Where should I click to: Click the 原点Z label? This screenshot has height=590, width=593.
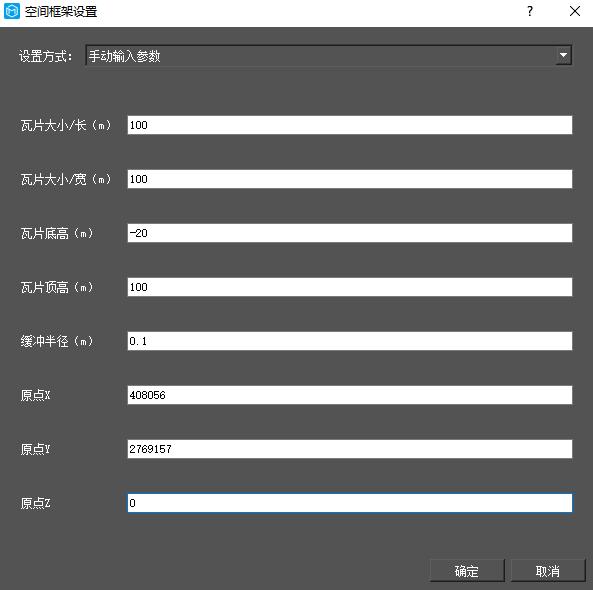[36, 503]
